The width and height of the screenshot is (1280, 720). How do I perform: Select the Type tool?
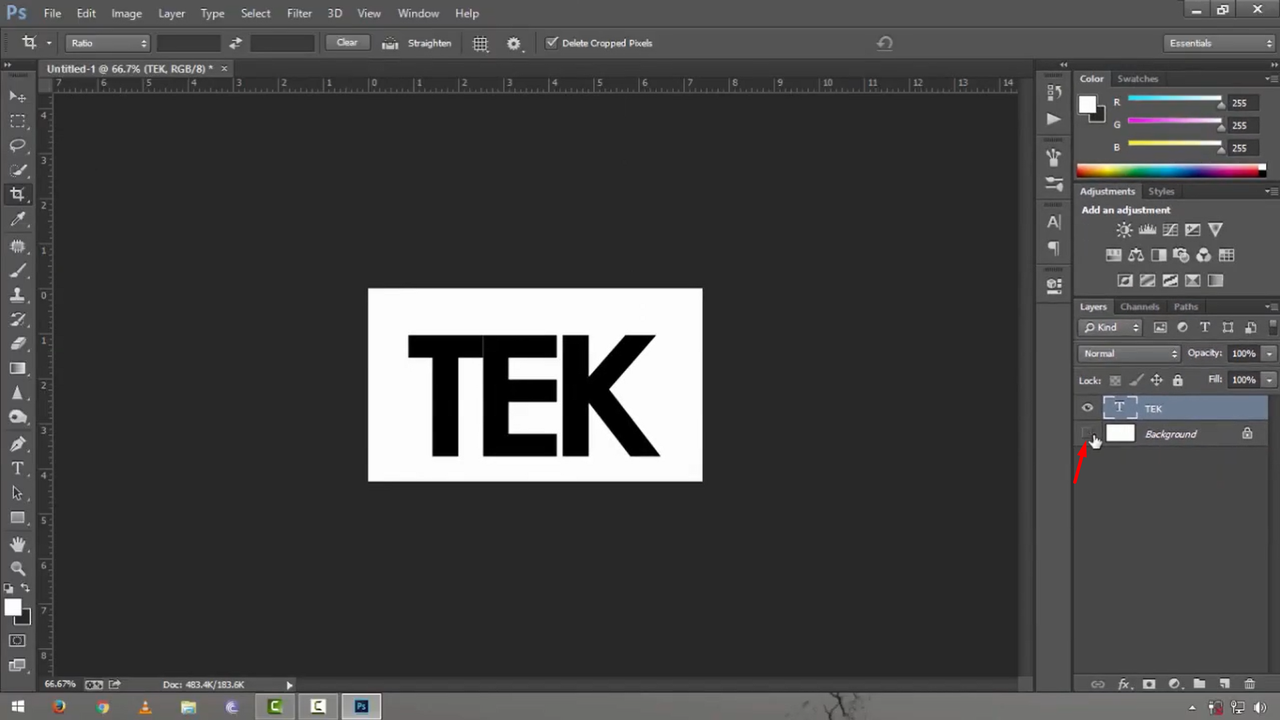point(17,468)
